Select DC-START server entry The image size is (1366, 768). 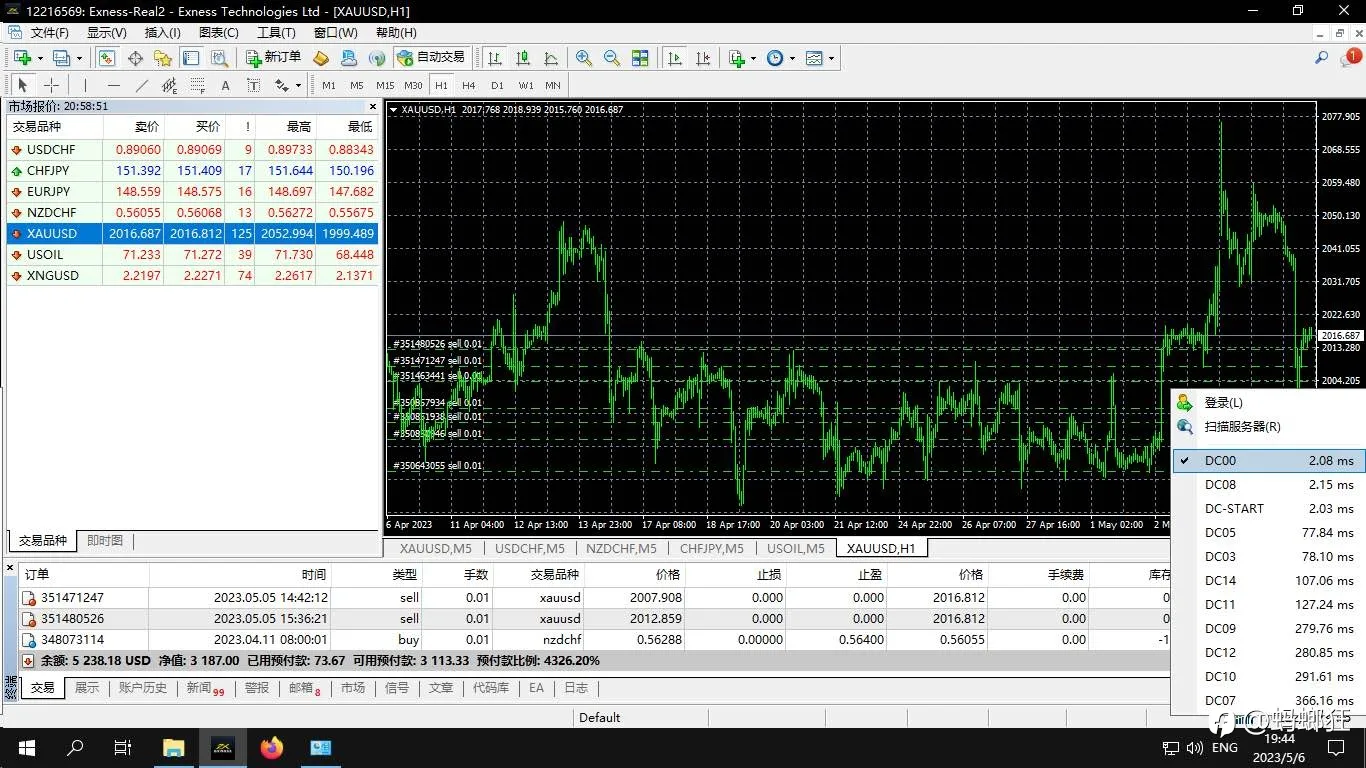(1268, 509)
